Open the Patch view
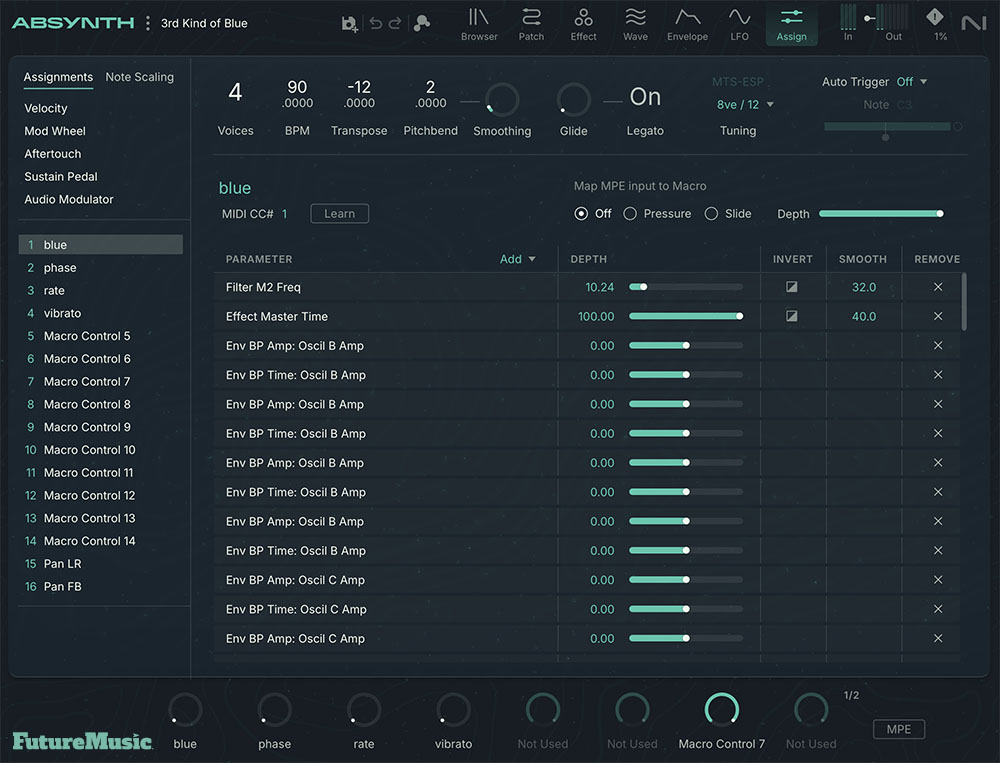This screenshot has height=763, width=1000. pyautogui.click(x=531, y=24)
